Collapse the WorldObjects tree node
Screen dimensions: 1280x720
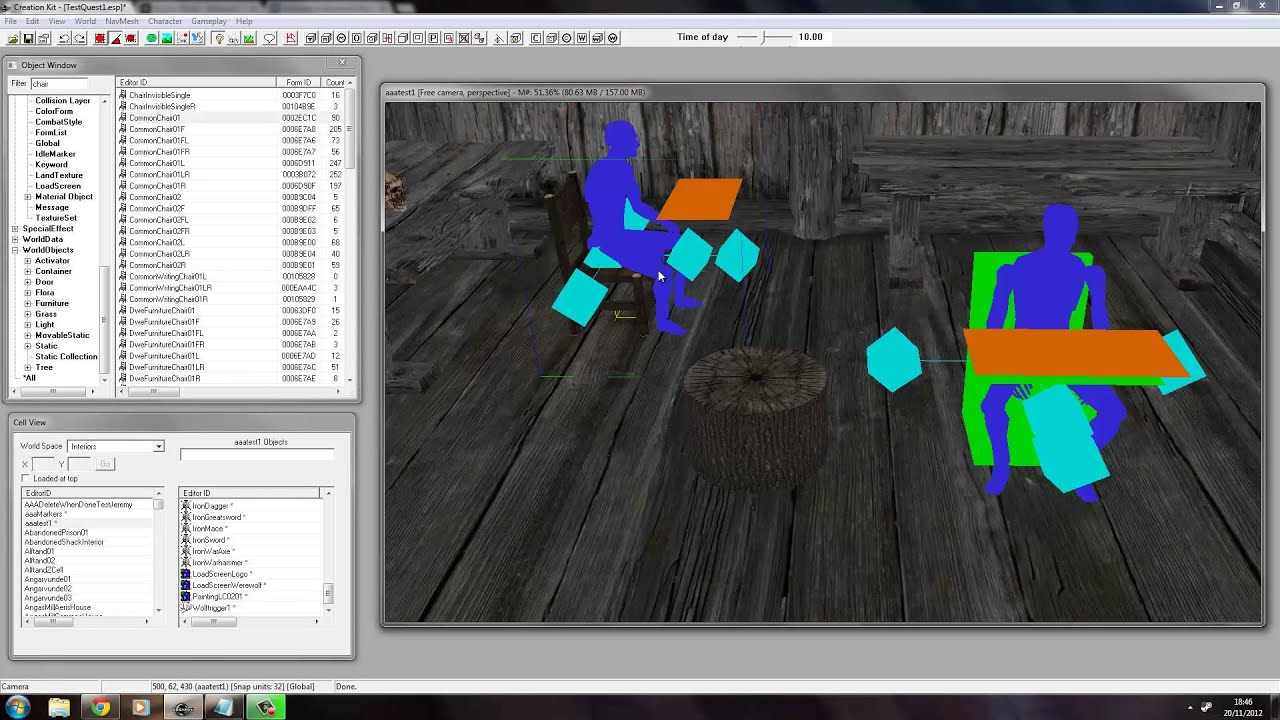15,250
